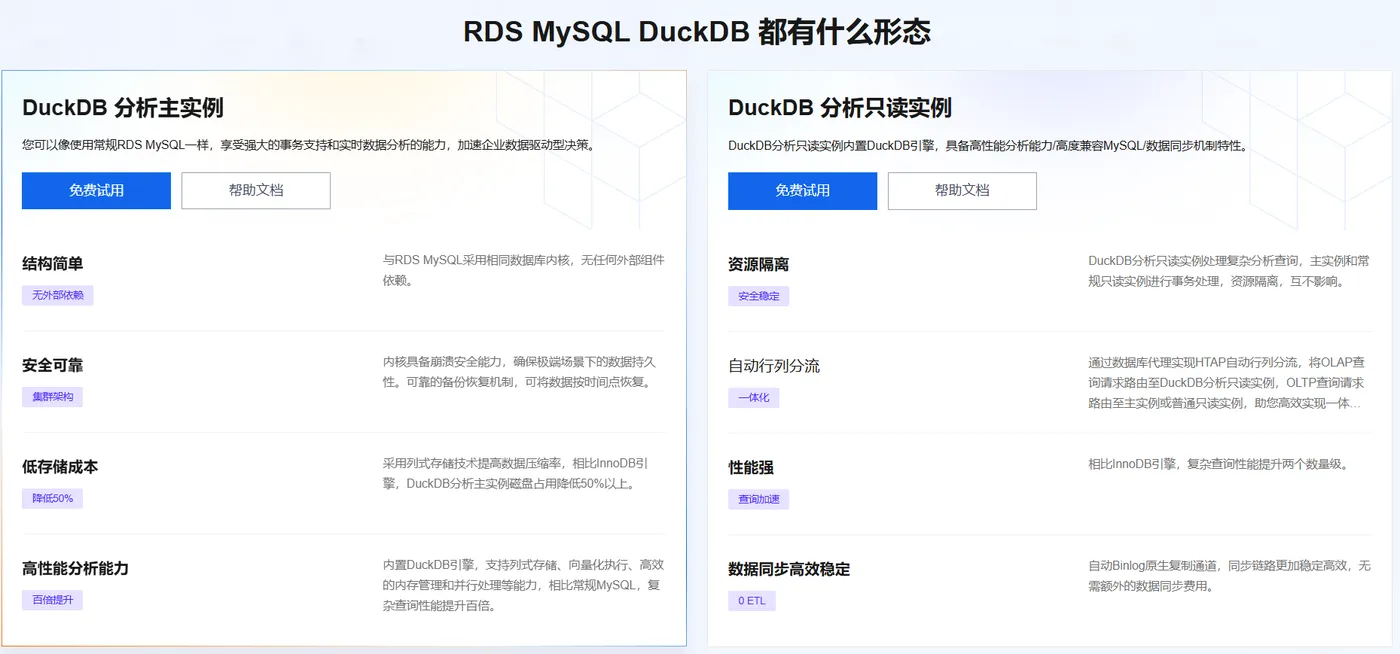Click the 数据同步高效稳定 feature heading
This screenshot has height=654, width=1400.
(x=789, y=569)
